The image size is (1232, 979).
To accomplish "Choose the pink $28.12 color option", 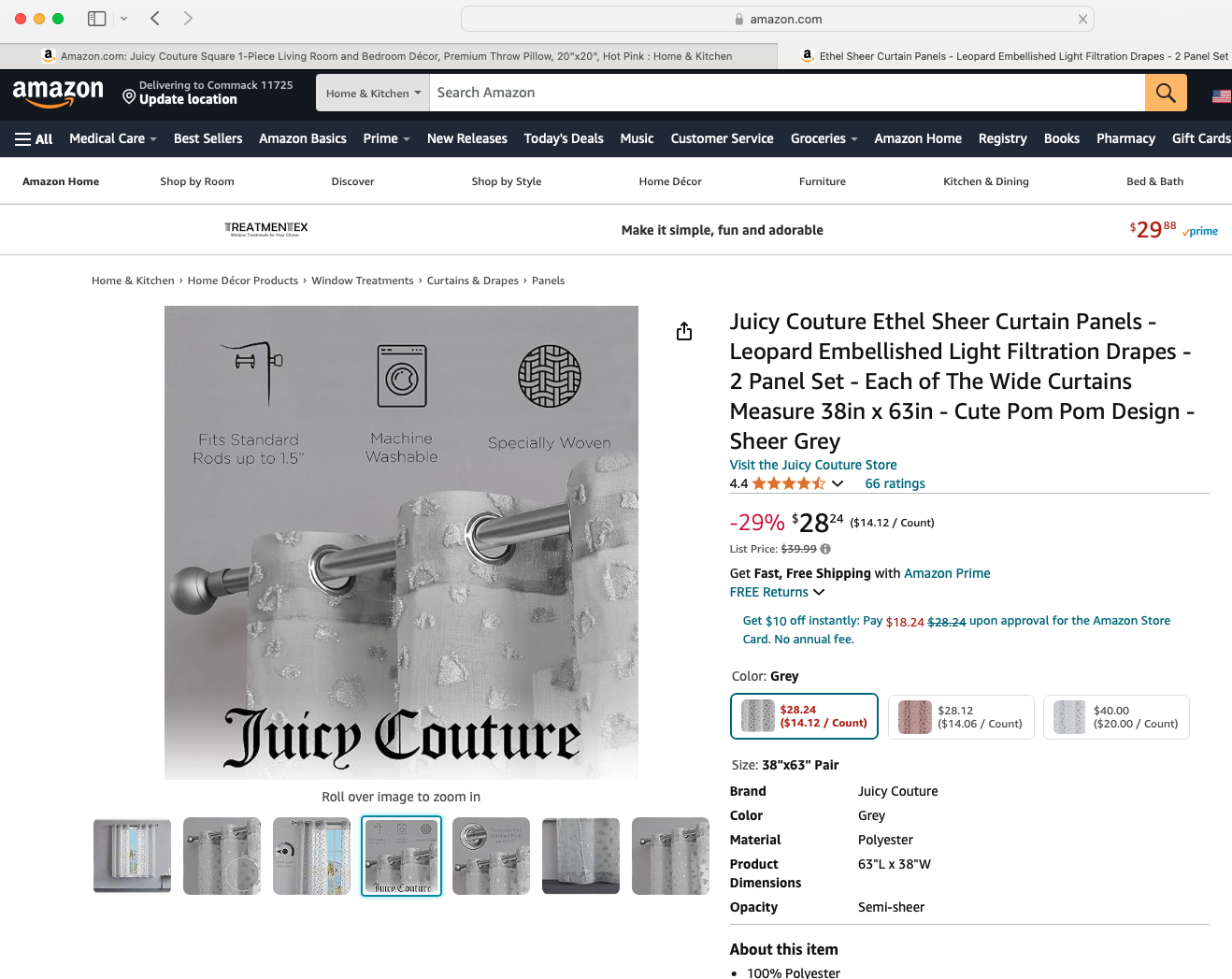I will (961, 717).
